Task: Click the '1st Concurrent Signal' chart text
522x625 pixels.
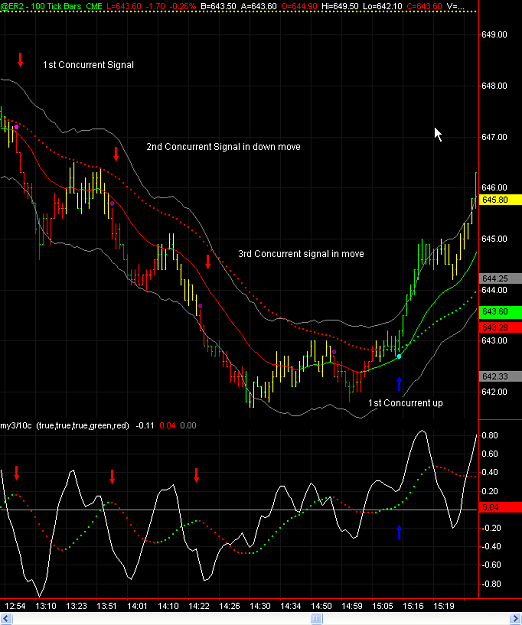Action: point(88,65)
